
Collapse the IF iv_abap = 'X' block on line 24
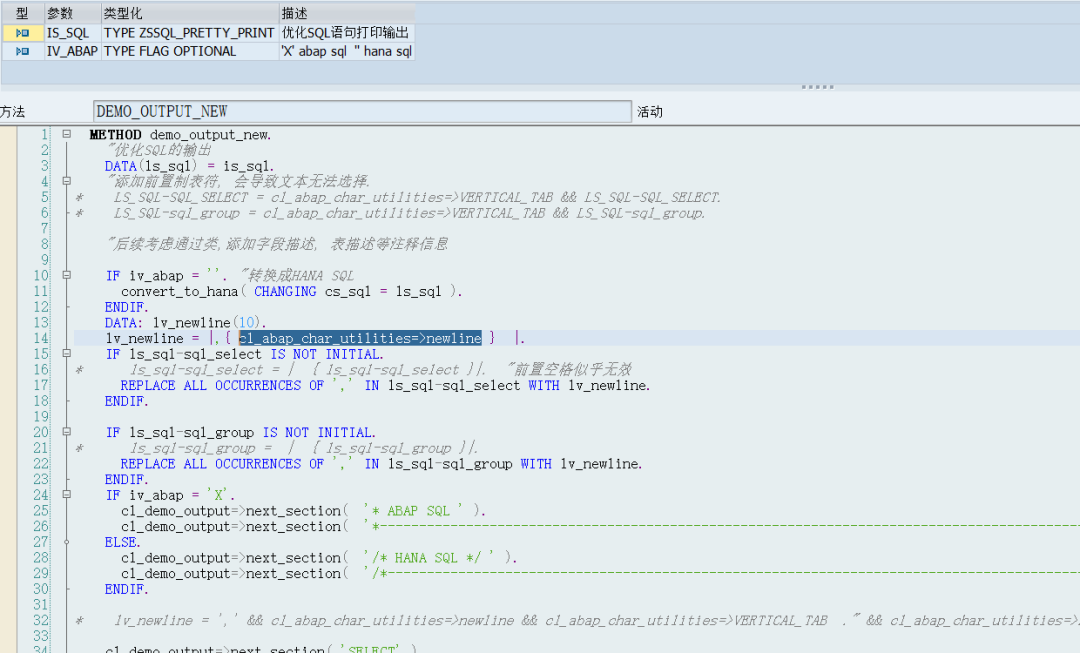67,495
